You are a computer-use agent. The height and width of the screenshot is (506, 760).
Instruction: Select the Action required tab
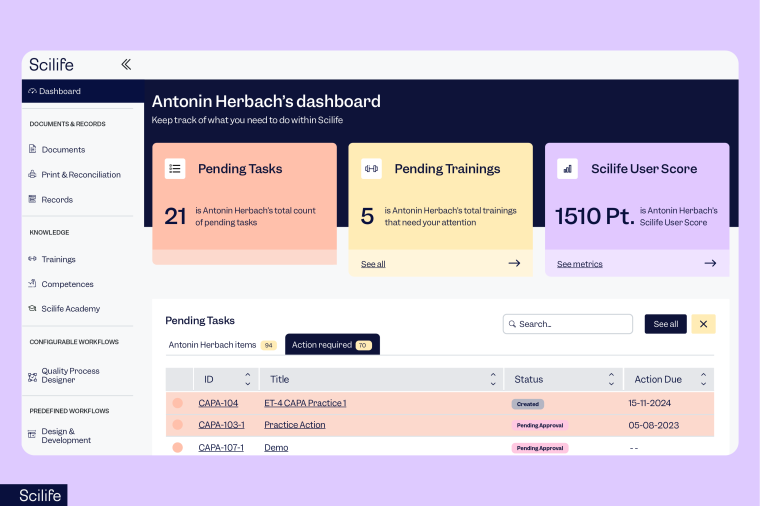click(332, 345)
